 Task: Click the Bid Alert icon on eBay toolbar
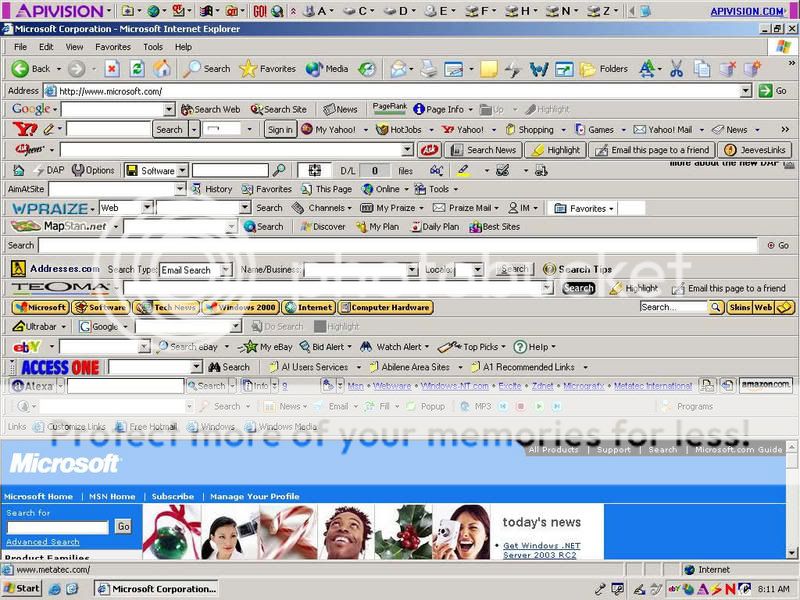tap(325, 346)
